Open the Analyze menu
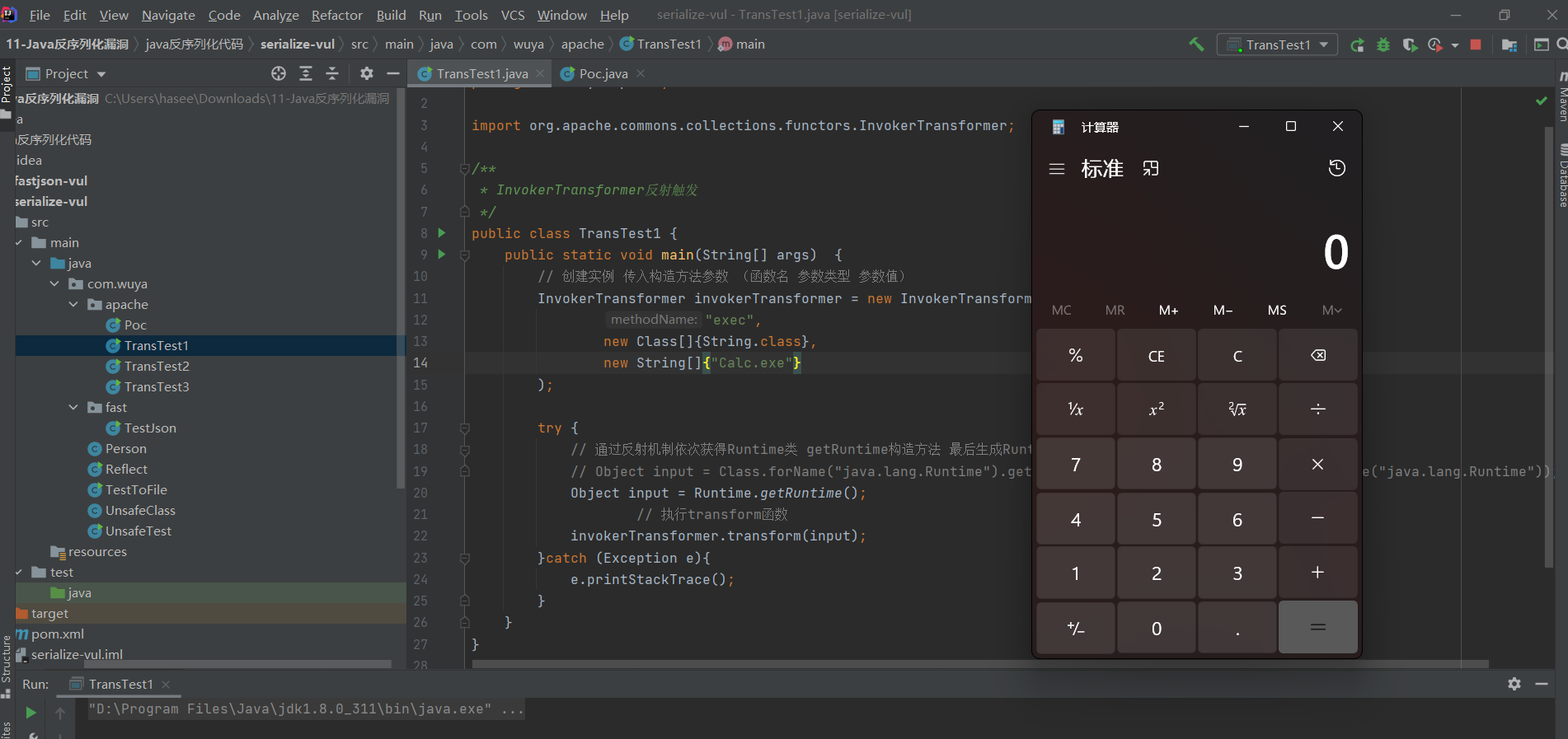The image size is (1568, 739). tap(275, 15)
